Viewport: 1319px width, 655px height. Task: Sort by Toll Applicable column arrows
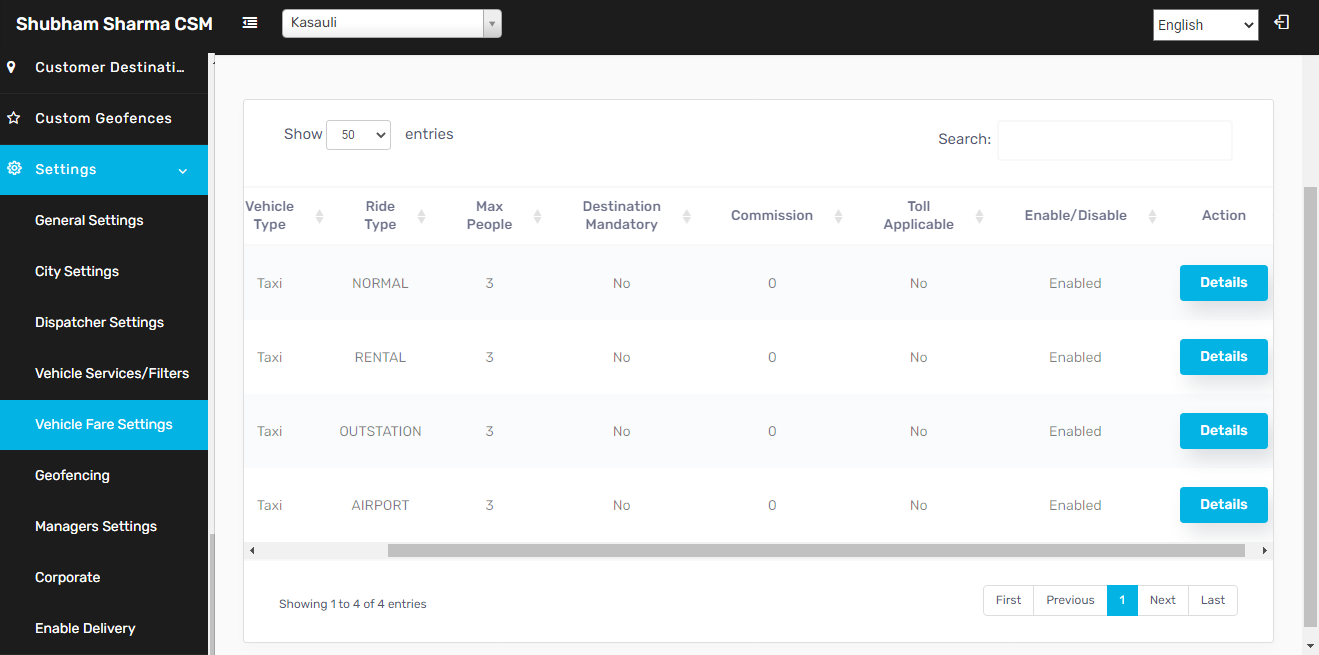(x=979, y=216)
